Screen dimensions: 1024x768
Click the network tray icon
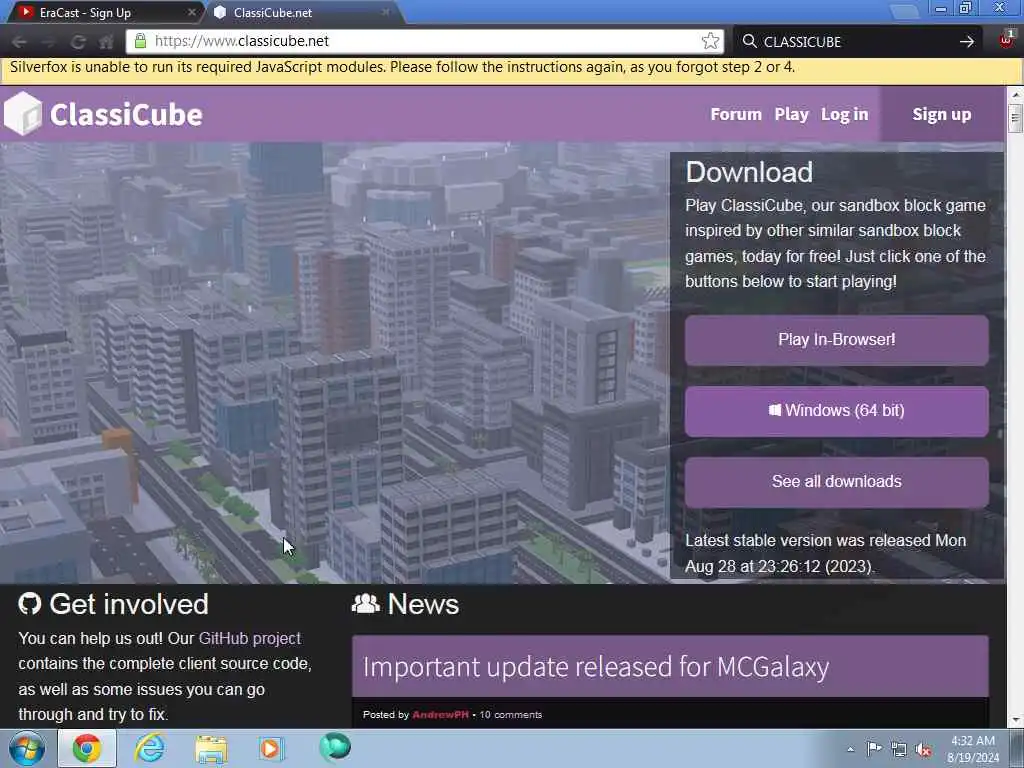[899, 749]
